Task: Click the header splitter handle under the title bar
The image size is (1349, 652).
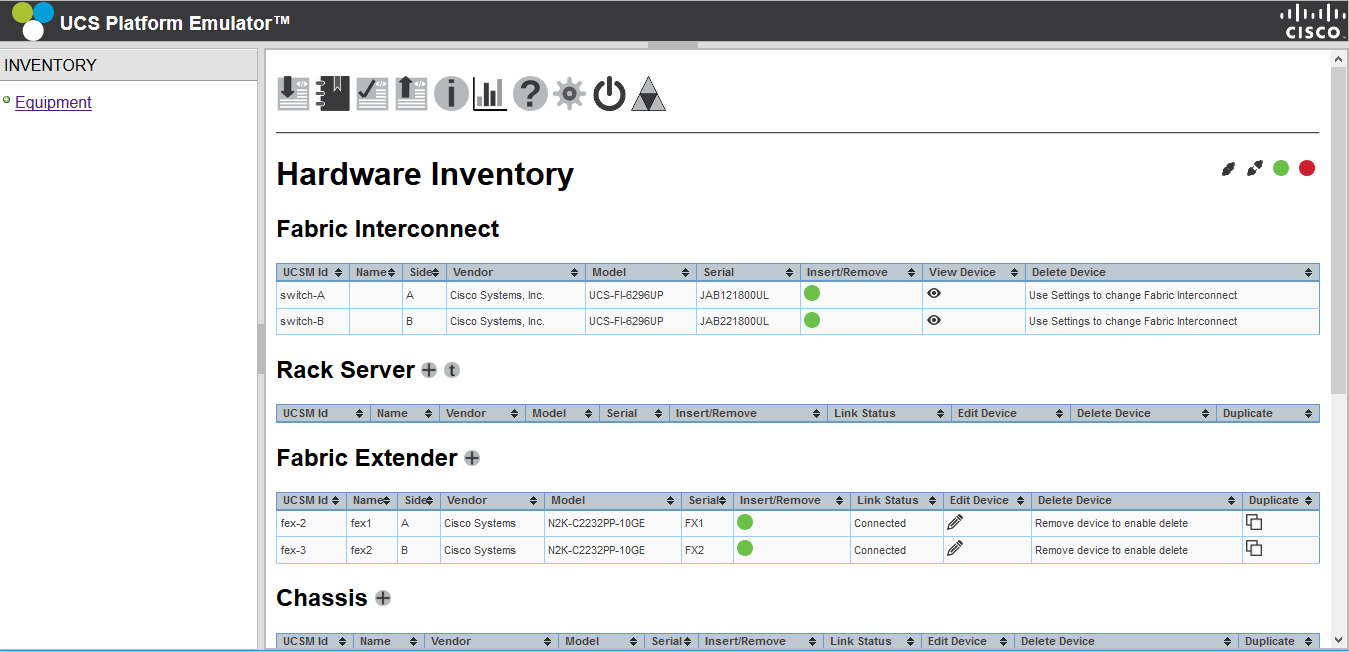Action: [673, 45]
